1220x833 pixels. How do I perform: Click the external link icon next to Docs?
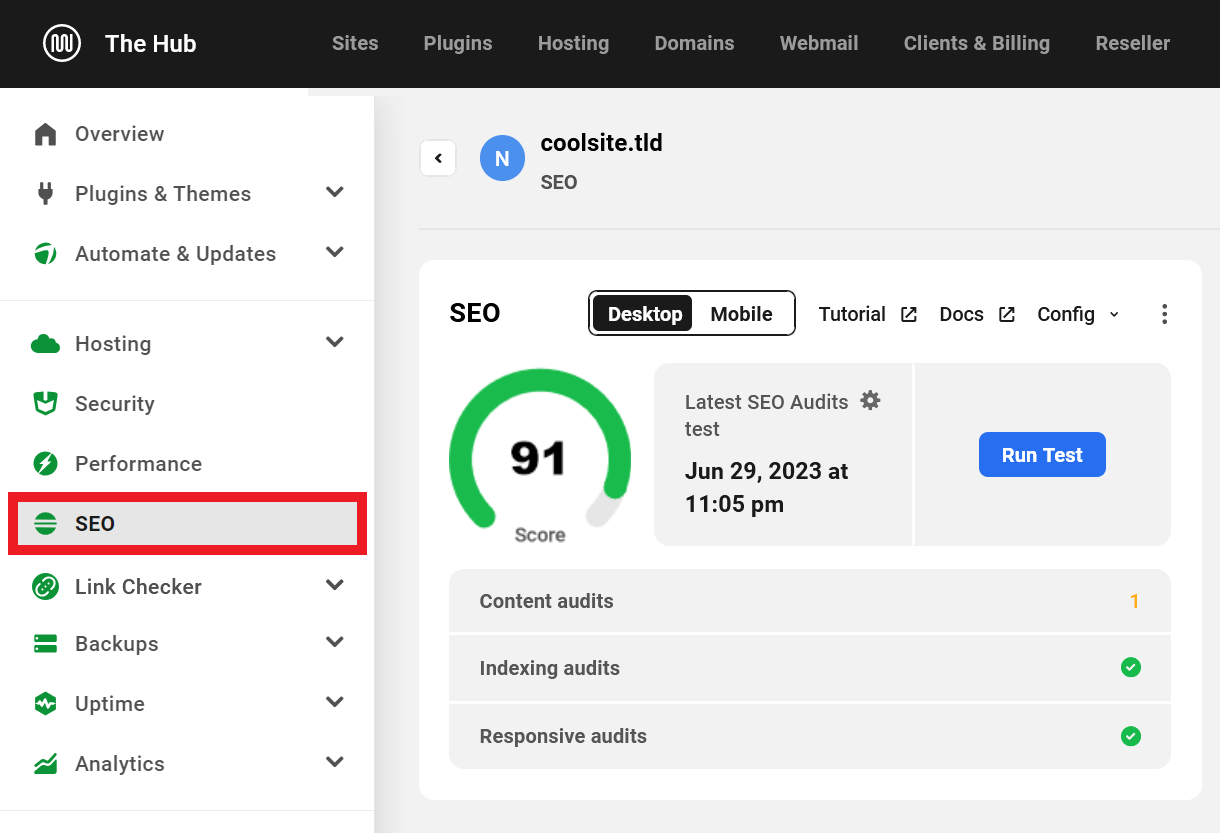pyautogui.click(x=1007, y=314)
